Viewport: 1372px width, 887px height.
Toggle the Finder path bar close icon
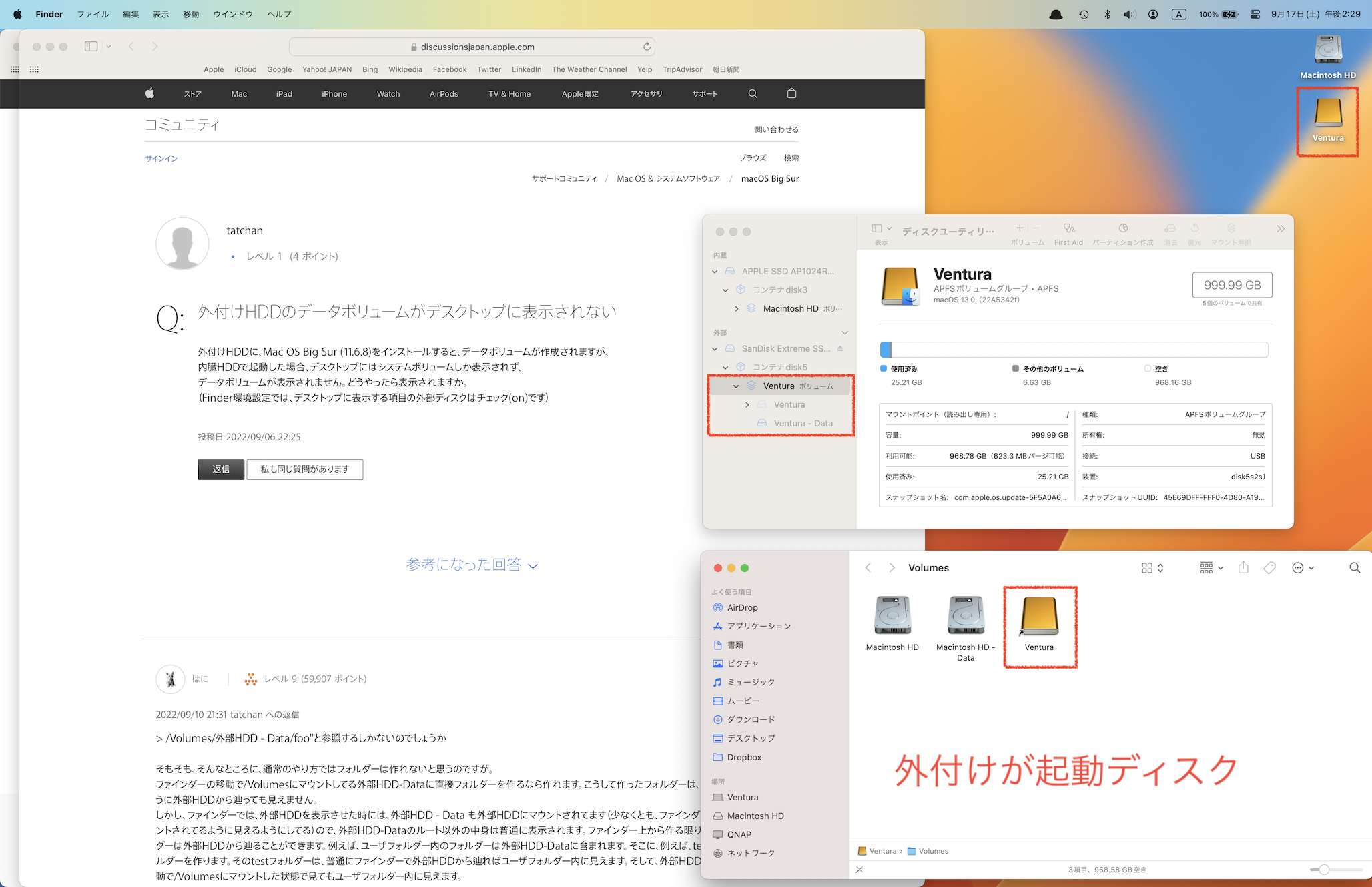click(x=860, y=870)
